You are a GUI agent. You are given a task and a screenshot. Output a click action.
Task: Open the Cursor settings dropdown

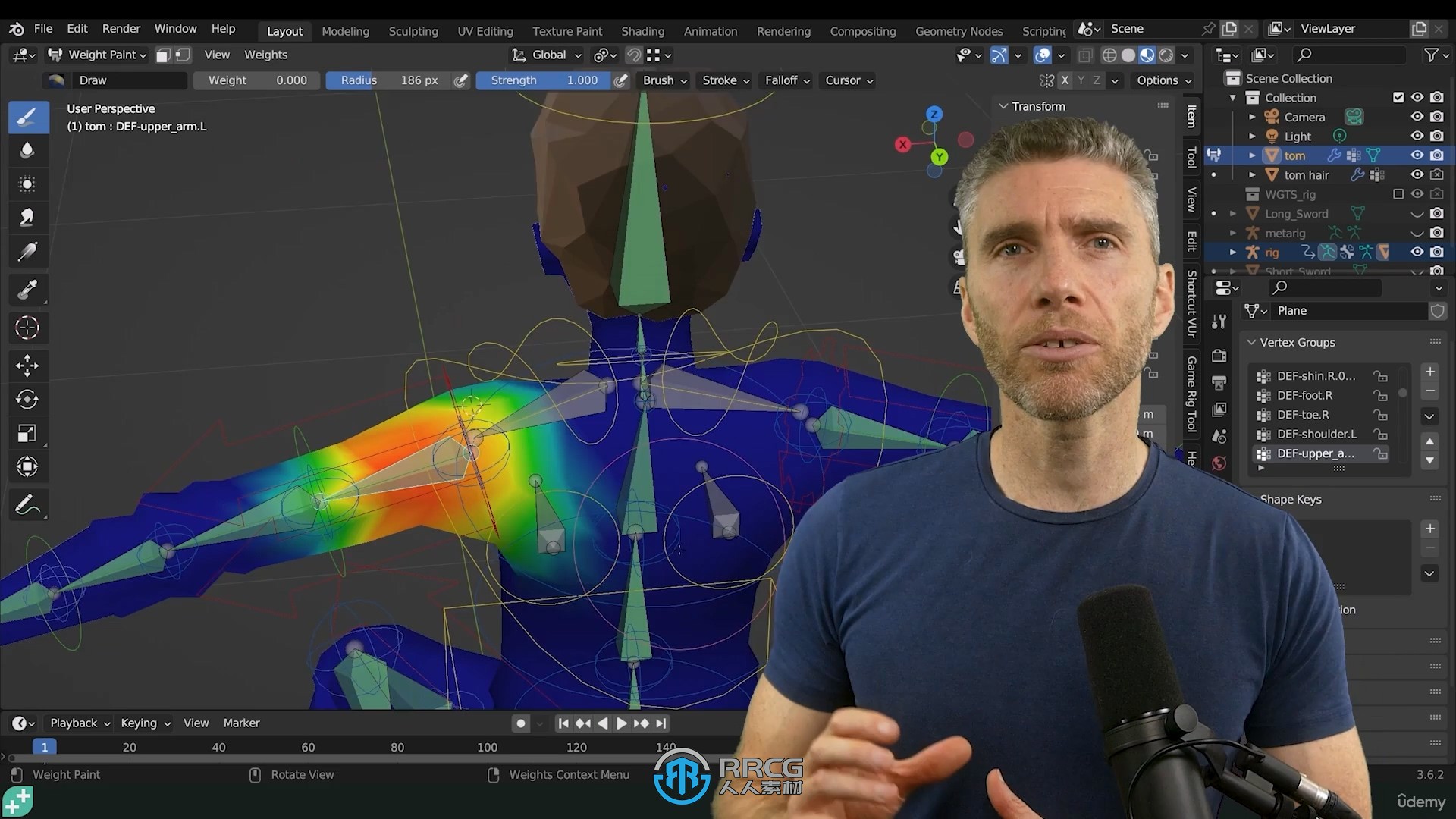coord(849,80)
